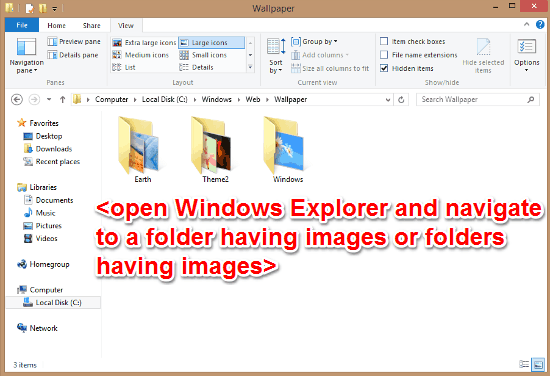Select the View tab
The image size is (550, 376).
point(126,25)
